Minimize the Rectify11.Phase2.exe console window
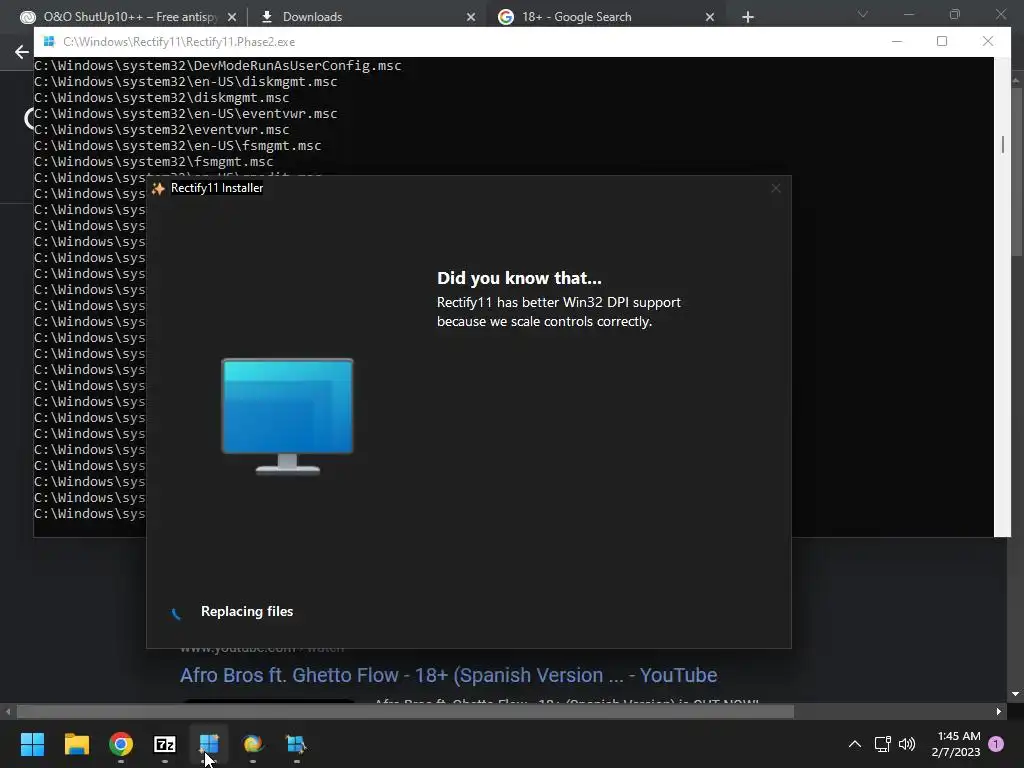 click(897, 41)
